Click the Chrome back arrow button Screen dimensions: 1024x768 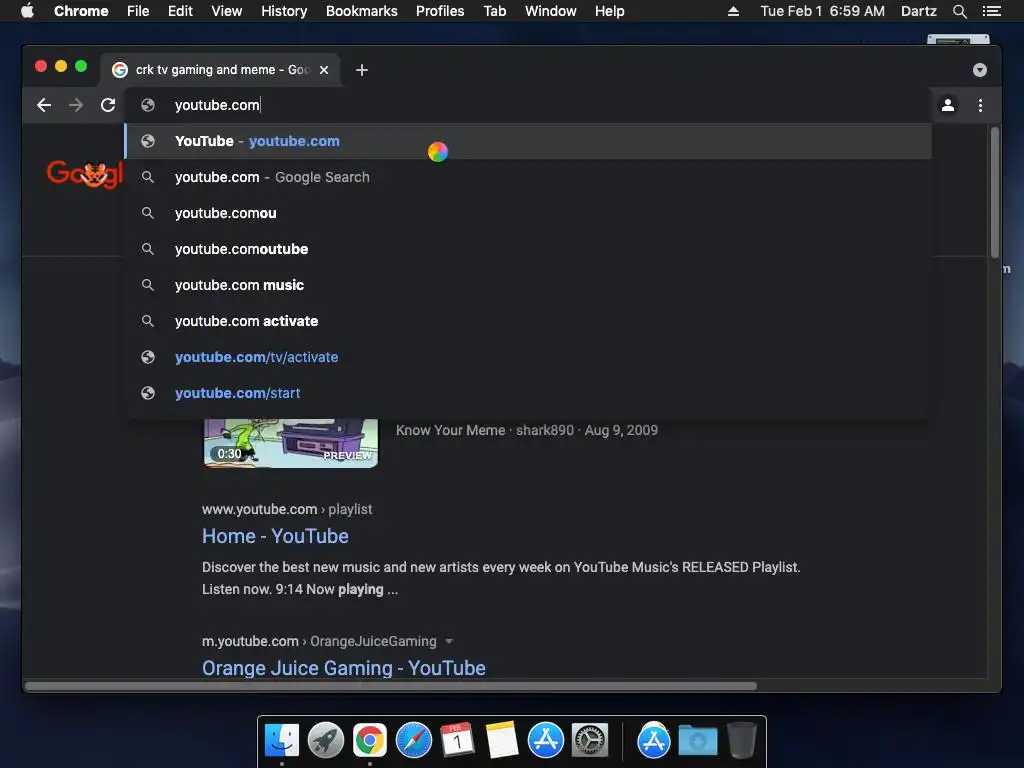pyautogui.click(x=44, y=105)
